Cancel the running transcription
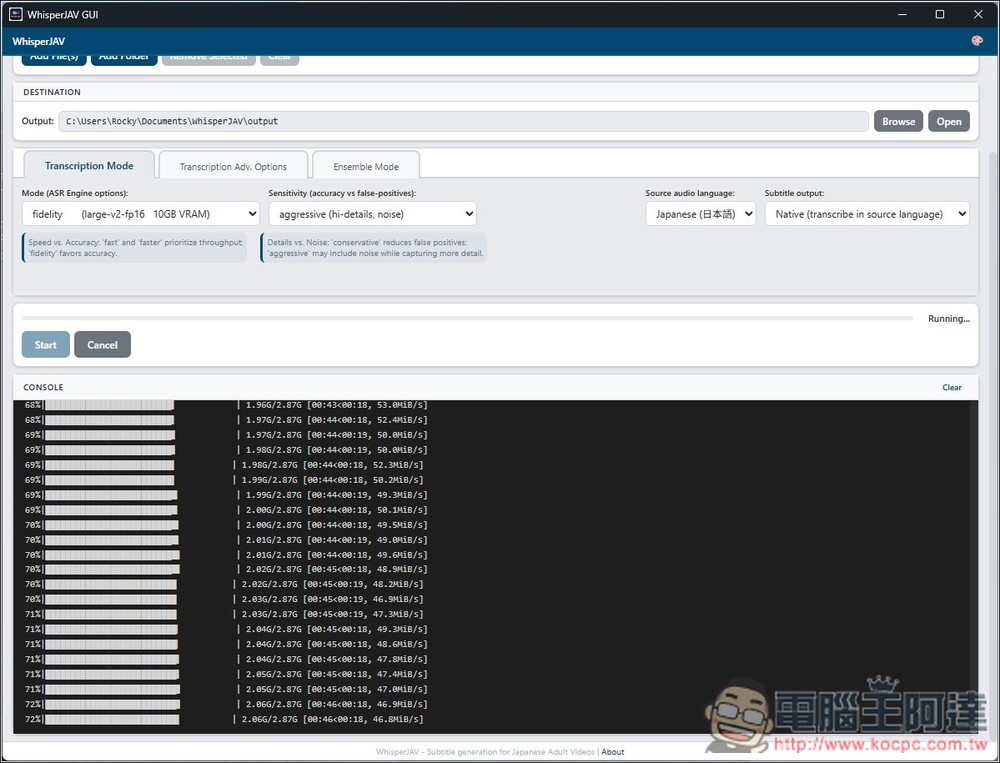Screen dimensions: 1000x763 click(102, 345)
